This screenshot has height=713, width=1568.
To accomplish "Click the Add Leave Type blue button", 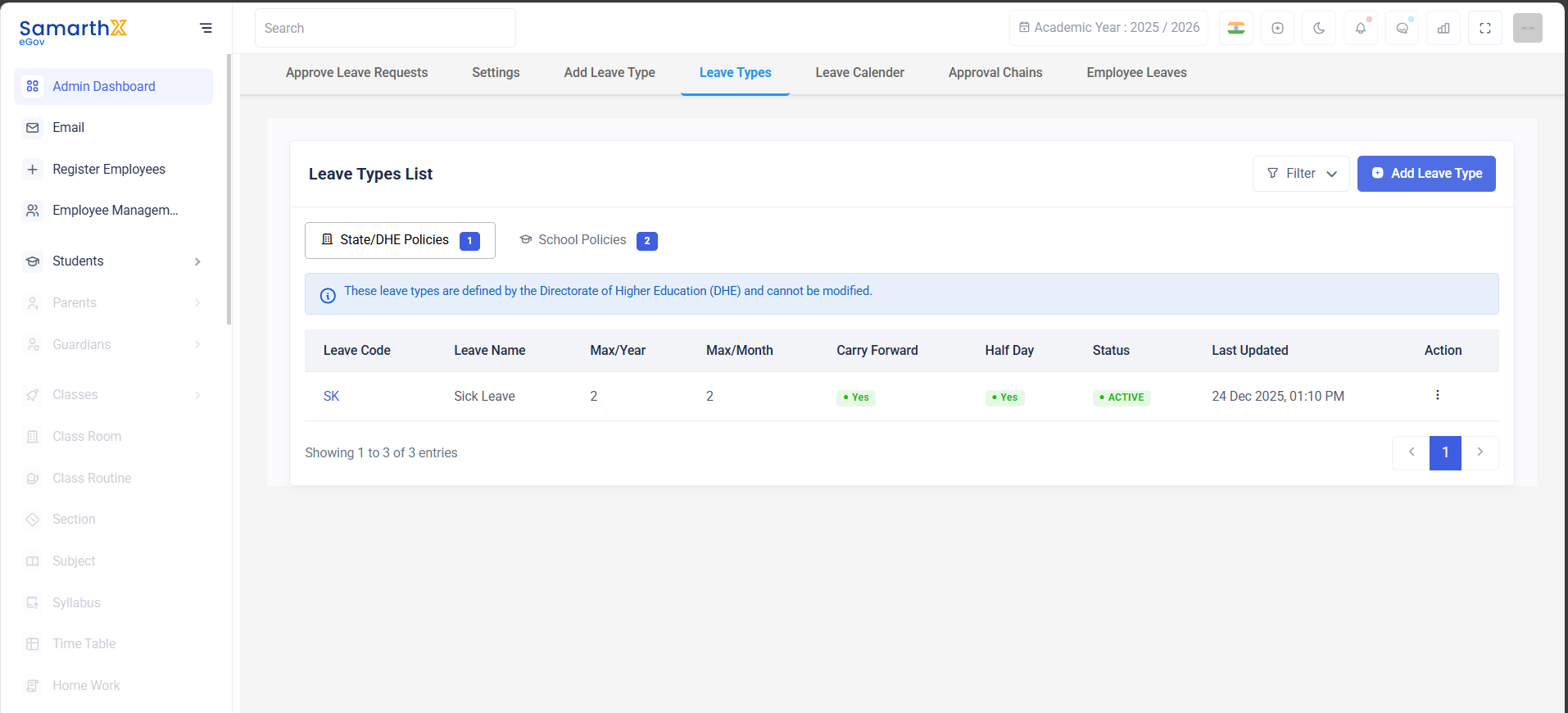I will [x=1426, y=174].
